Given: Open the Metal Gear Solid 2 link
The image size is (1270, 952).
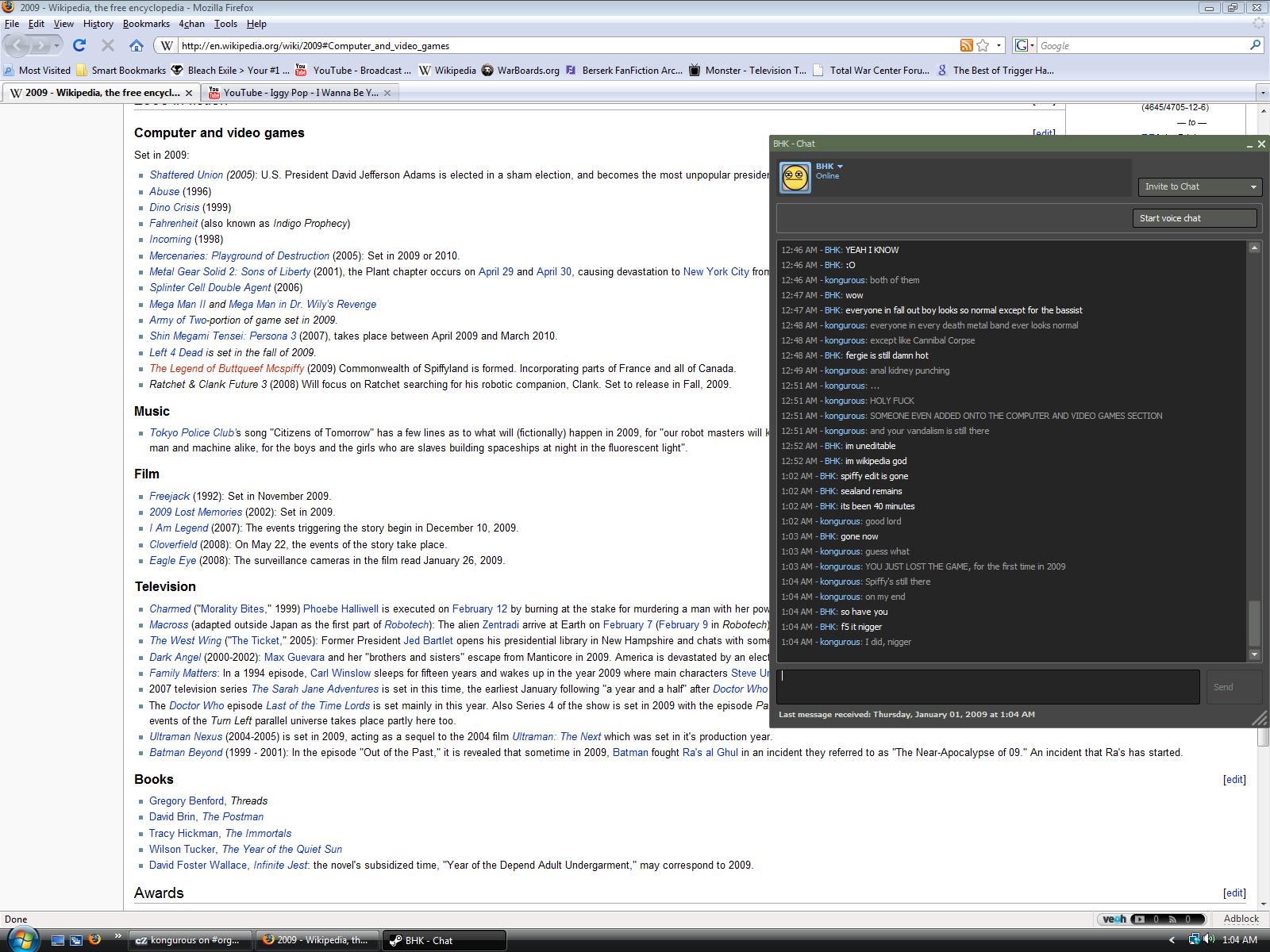Looking at the screenshot, I should [229, 271].
